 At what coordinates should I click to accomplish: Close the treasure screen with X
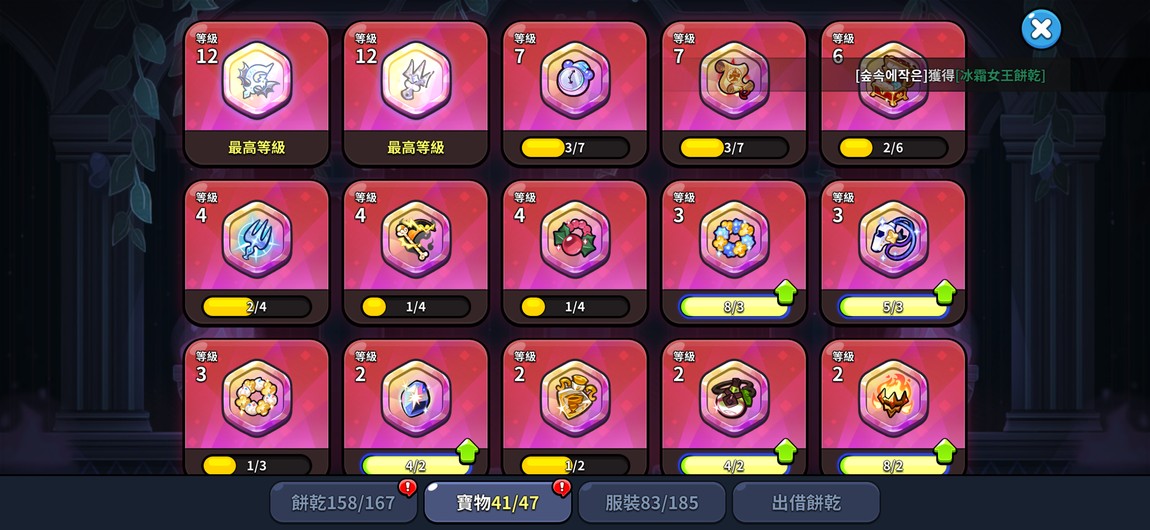click(1041, 29)
